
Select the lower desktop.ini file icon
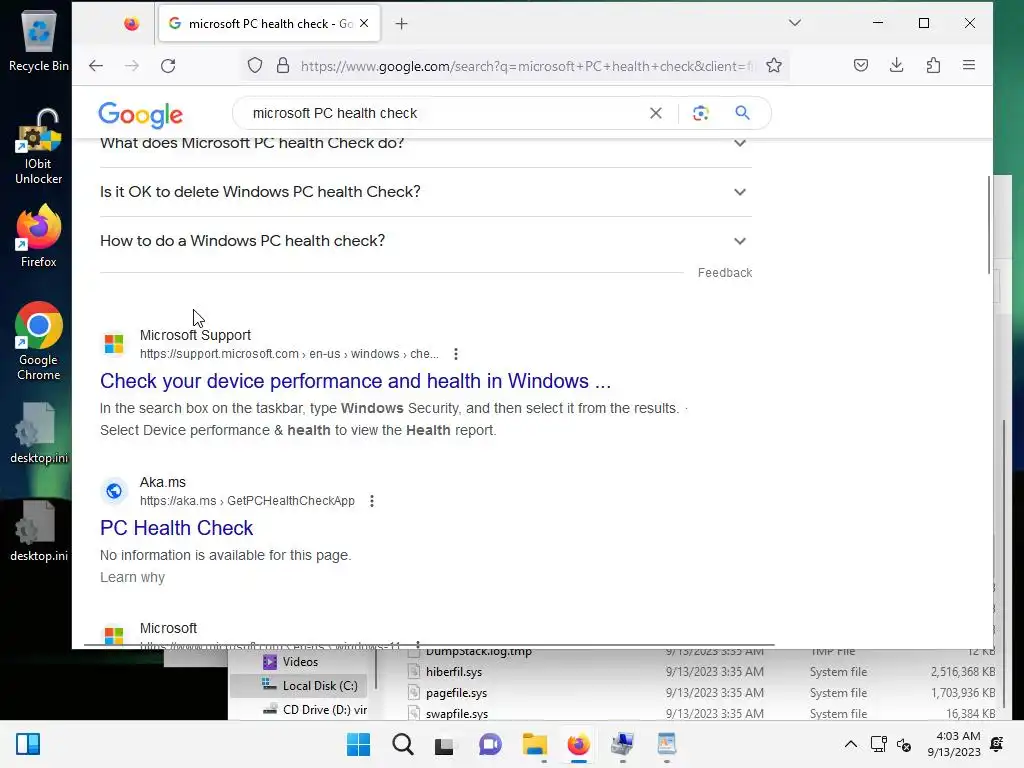[x=39, y=531]
